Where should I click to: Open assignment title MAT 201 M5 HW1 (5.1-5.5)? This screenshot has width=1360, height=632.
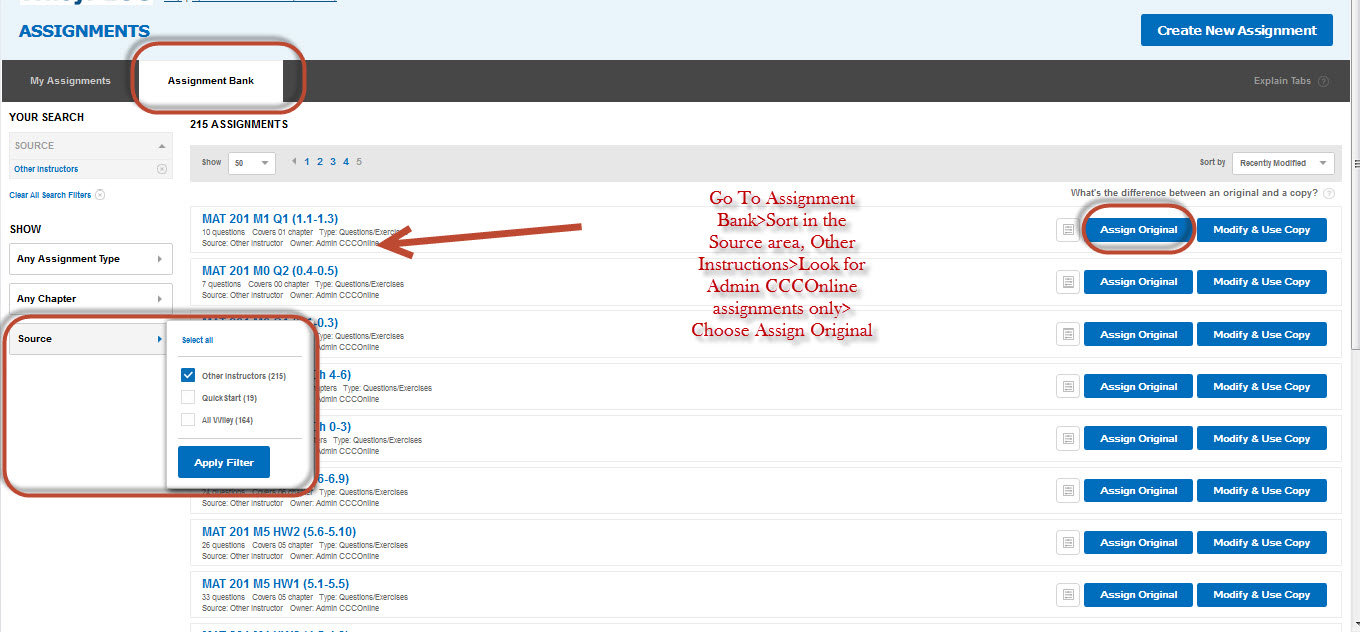coord(275,583)
